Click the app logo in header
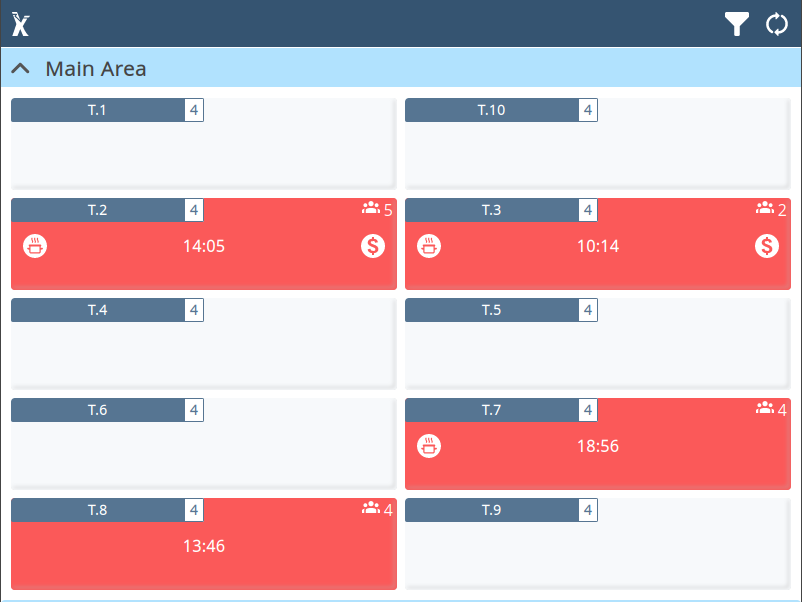Viewport: 802px width, 602px height. 20,24
